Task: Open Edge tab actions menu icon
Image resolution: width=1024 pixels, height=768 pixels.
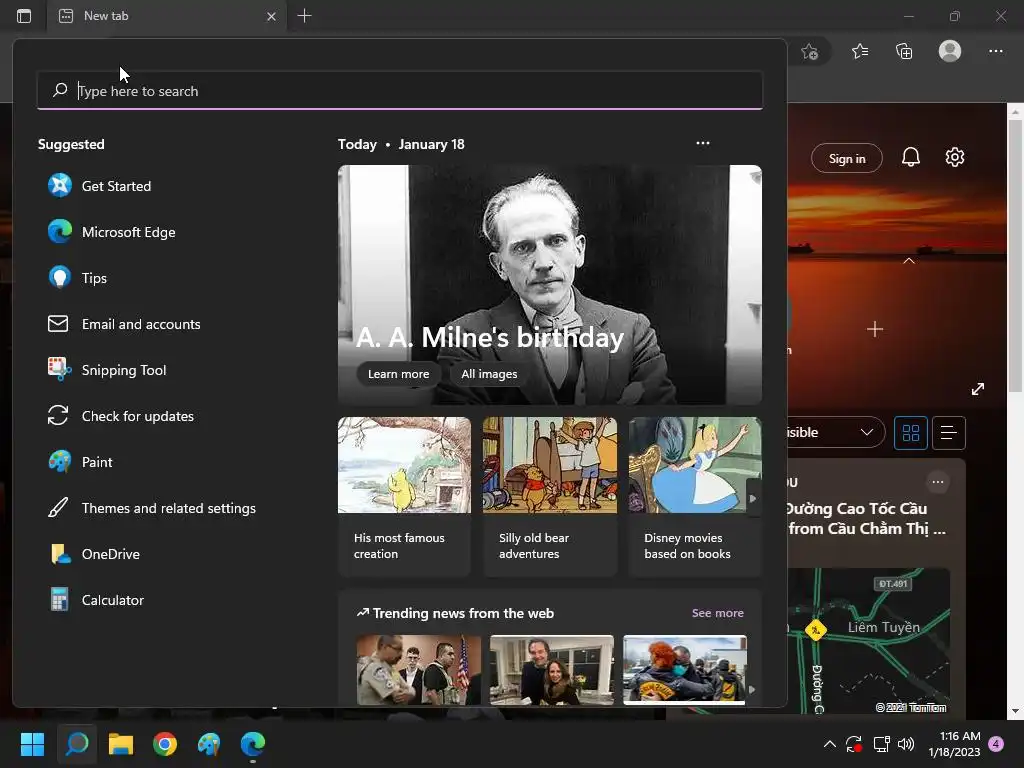Action: tap(24, 16)
